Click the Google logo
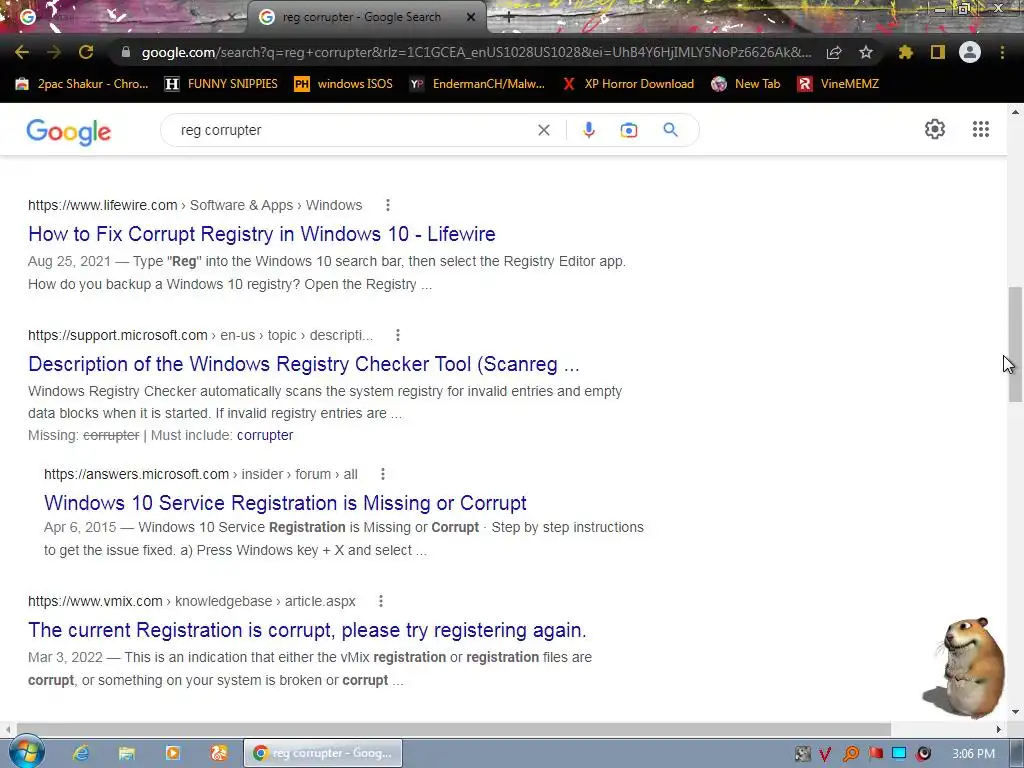 [x=69, y=132]
